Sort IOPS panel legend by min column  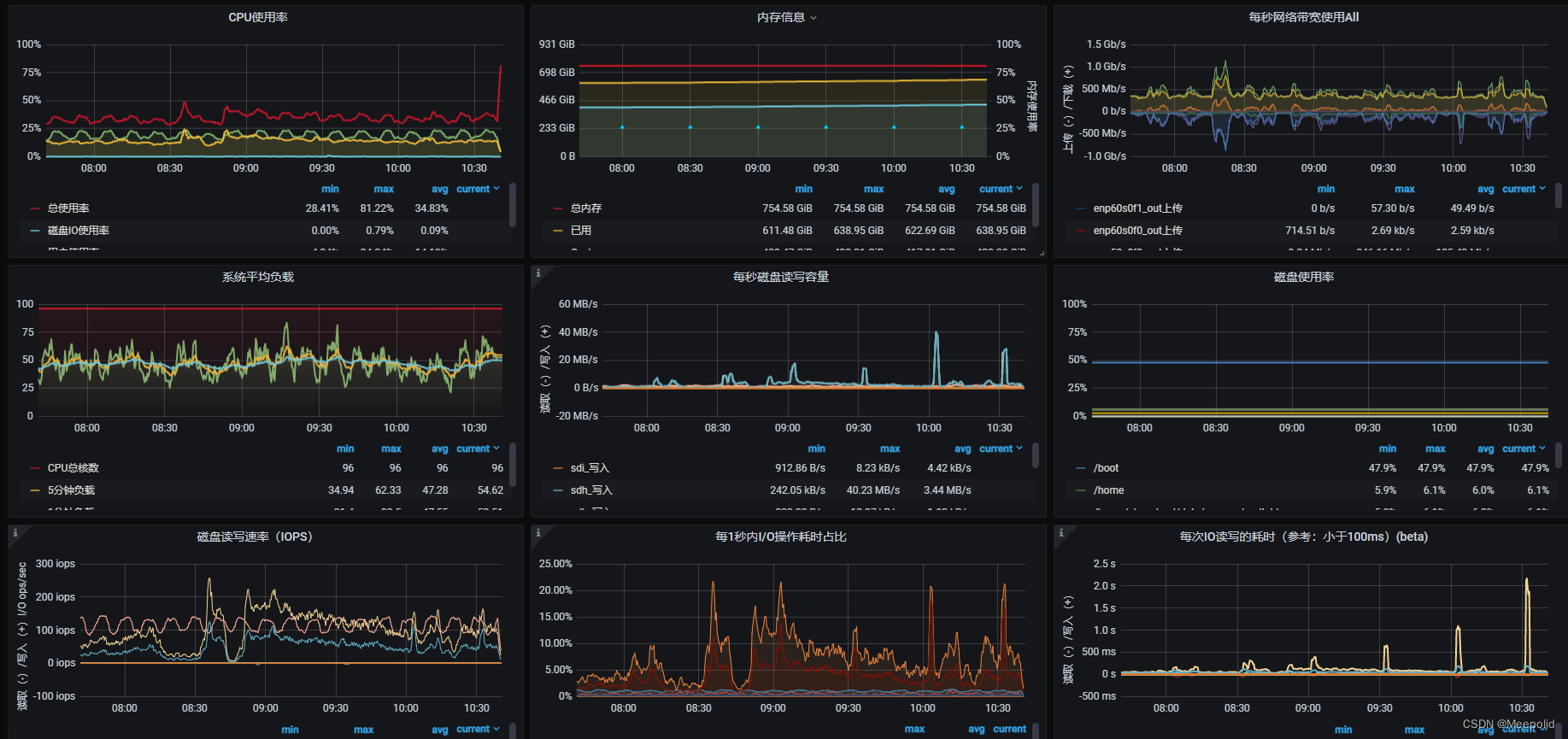(290, 730)
